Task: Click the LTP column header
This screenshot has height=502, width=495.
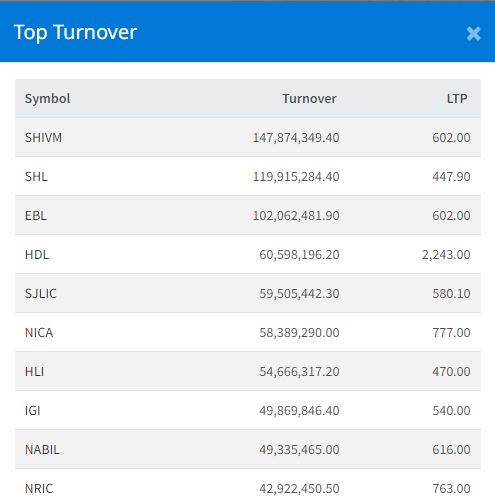Action: tap(457, 99)
